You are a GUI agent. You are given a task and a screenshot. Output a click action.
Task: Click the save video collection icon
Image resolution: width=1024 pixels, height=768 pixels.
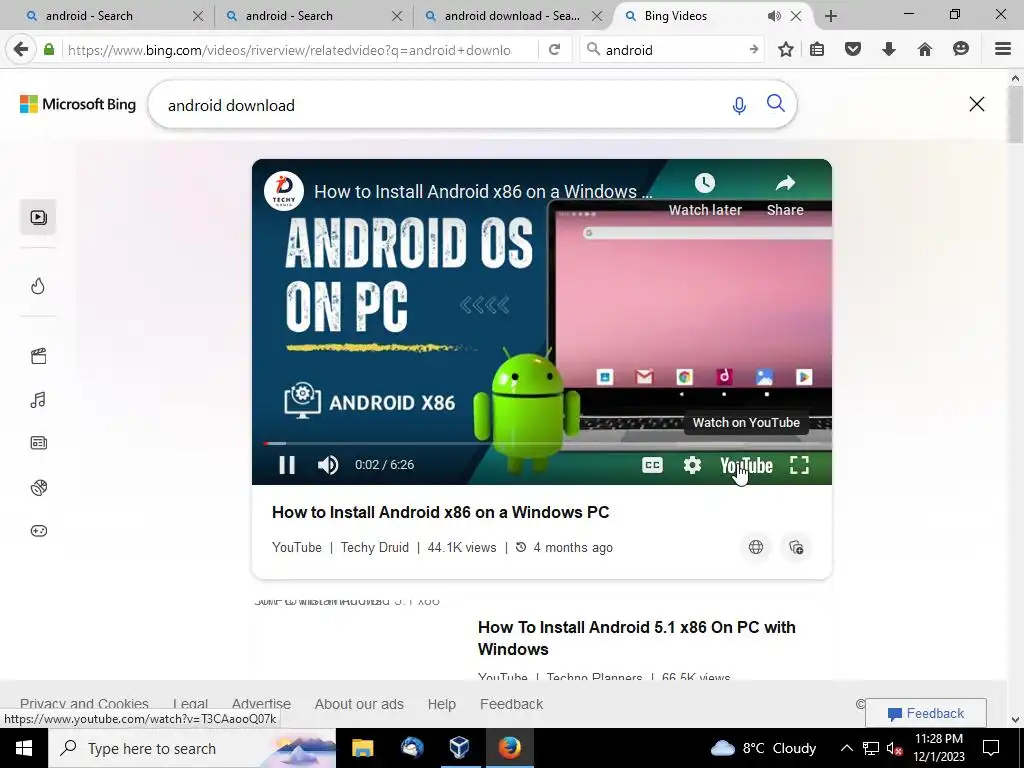click(x=795, y=547)
